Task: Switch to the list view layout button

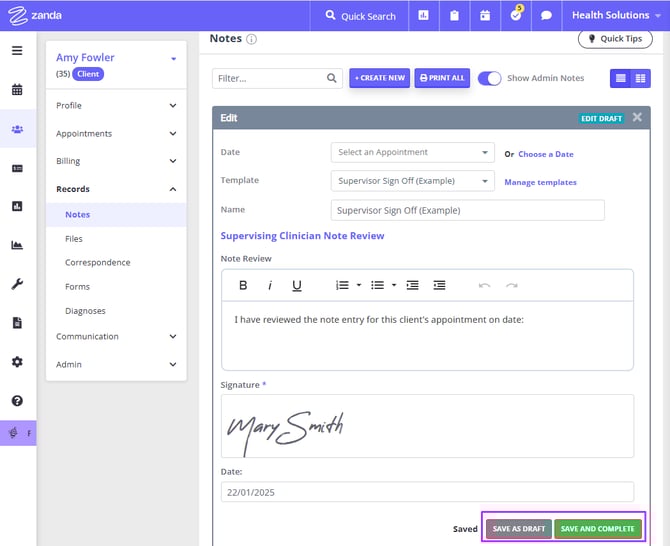Action: pyautogui.click(x=619, y=78)
